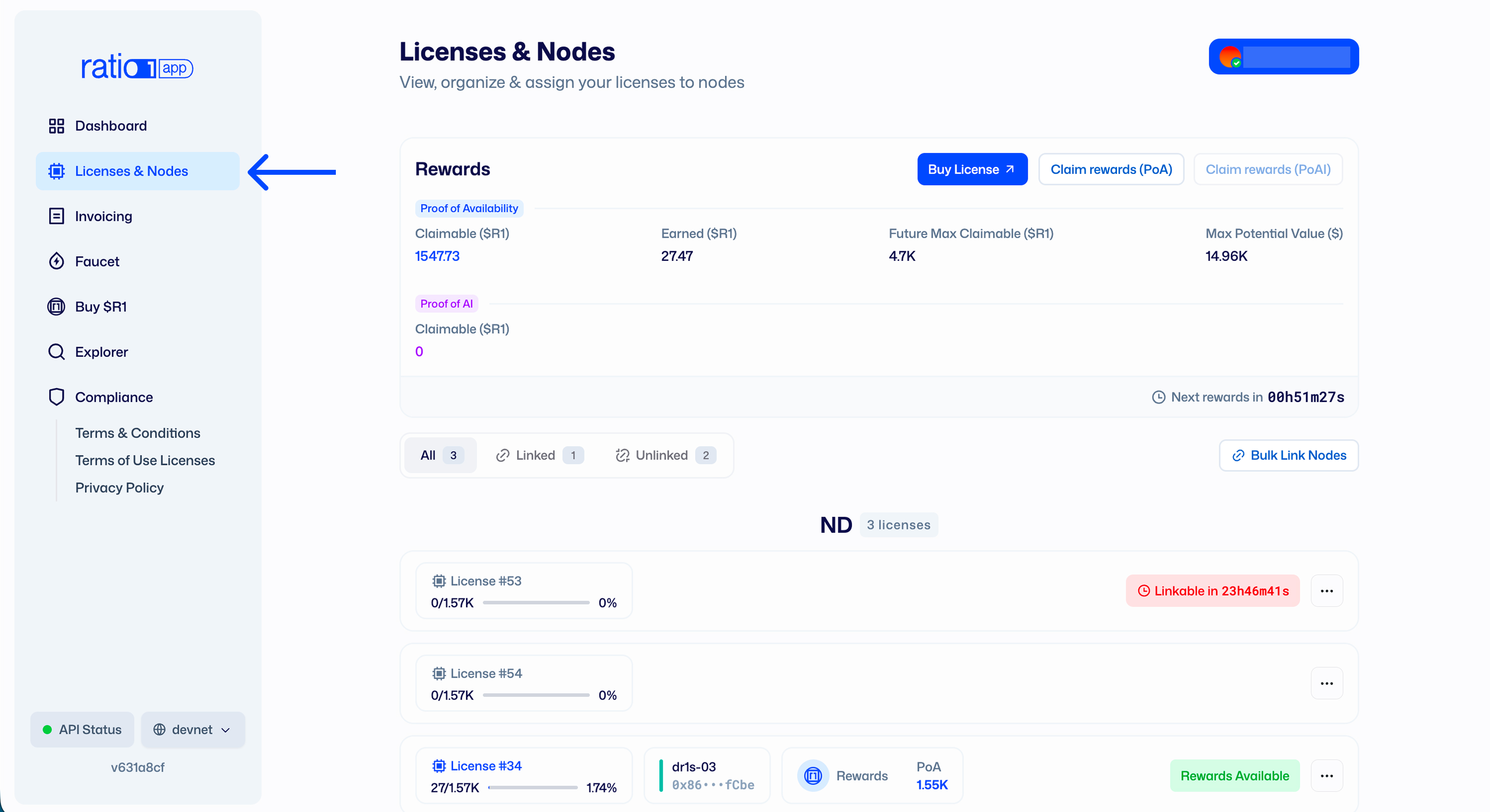Click the License #34 title link
Image resolution: width=1490 pixels, height=812 pixels.
coord(486,766)
